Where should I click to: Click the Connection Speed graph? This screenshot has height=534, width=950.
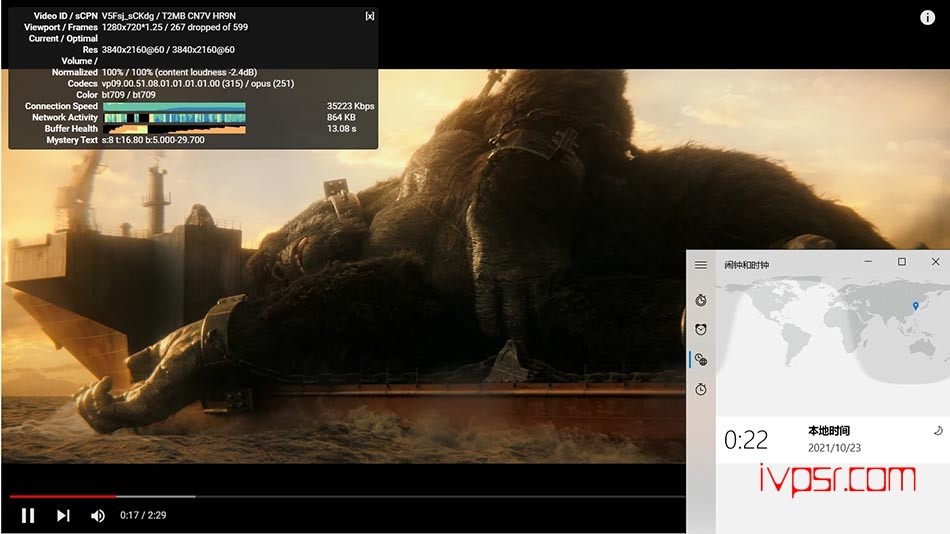(174, 106)
